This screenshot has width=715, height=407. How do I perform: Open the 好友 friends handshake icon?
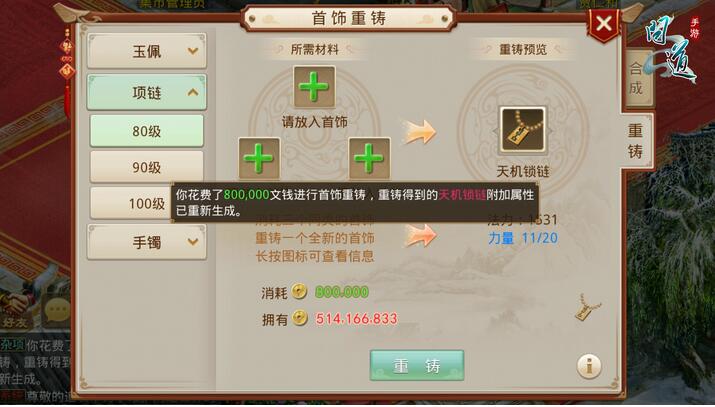click(16, 310)
